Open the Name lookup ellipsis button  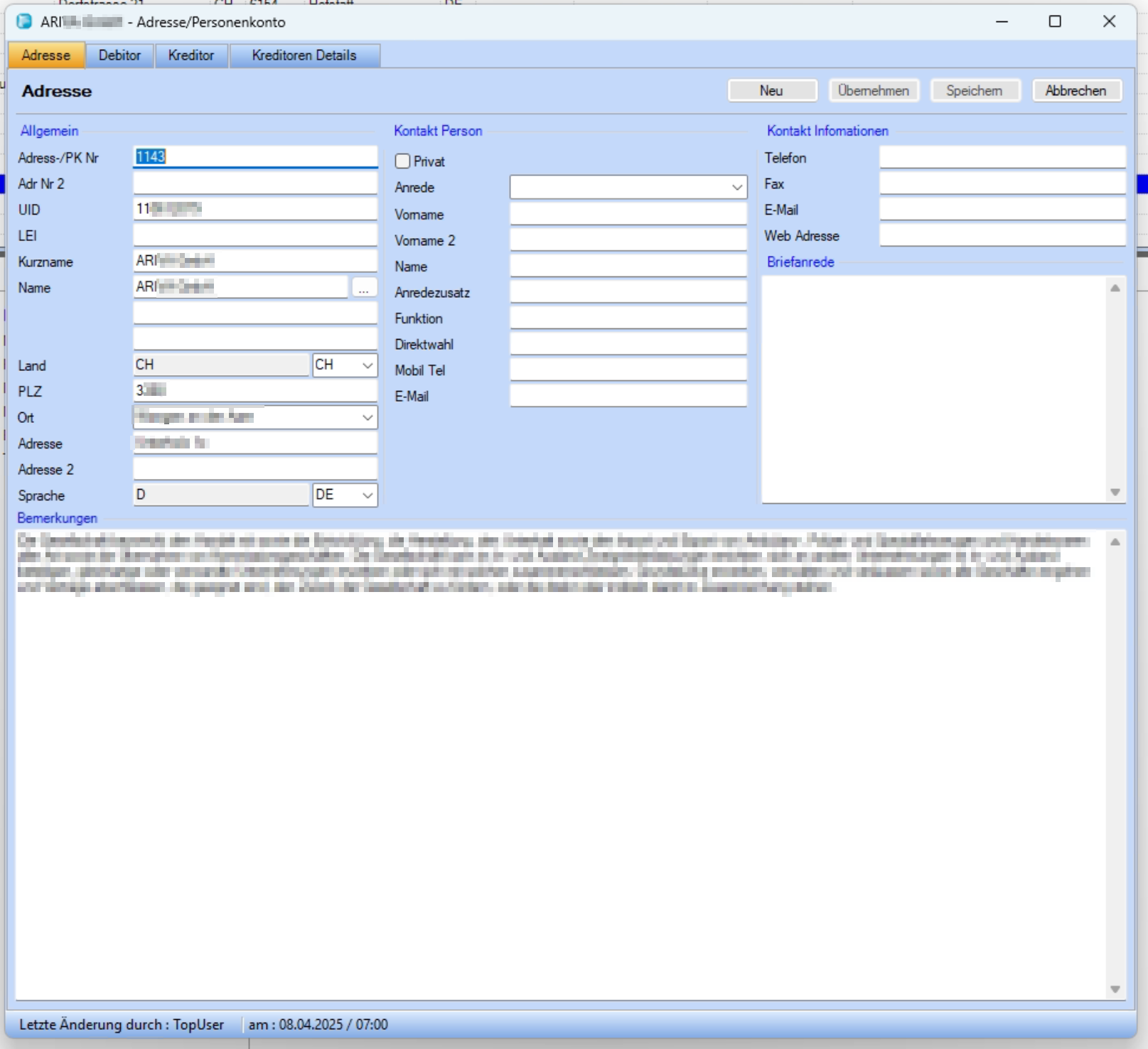tap(364, 288)
